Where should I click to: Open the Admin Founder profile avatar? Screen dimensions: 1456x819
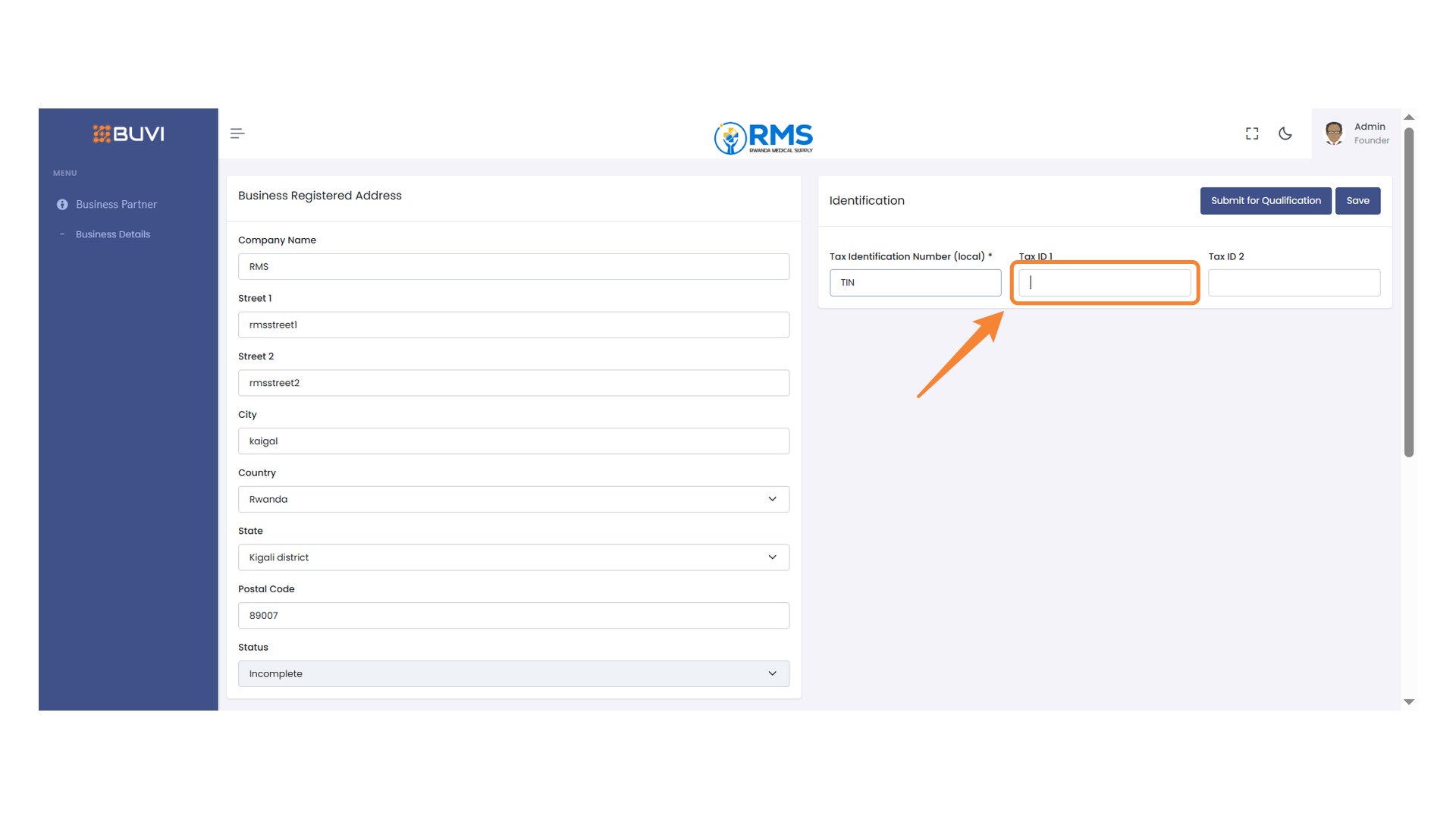[1333, 133]
